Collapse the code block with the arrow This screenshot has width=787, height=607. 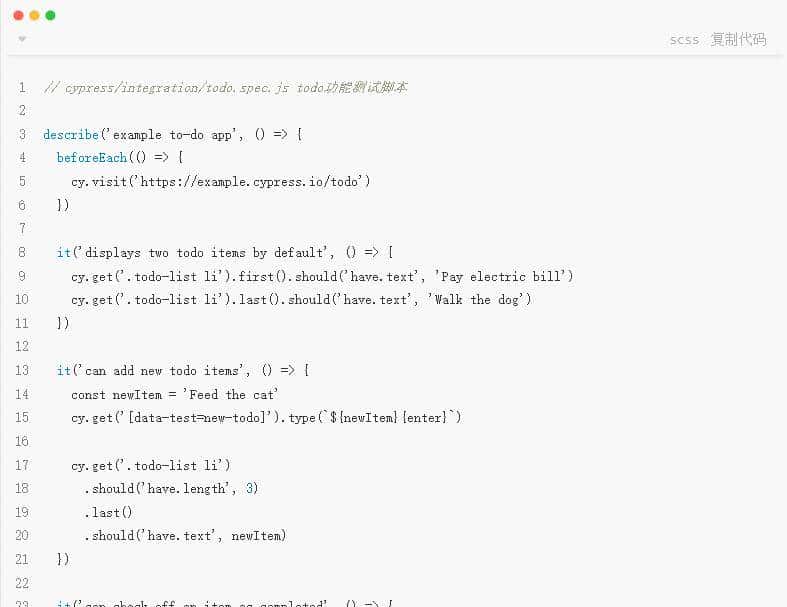click(22, 40)
